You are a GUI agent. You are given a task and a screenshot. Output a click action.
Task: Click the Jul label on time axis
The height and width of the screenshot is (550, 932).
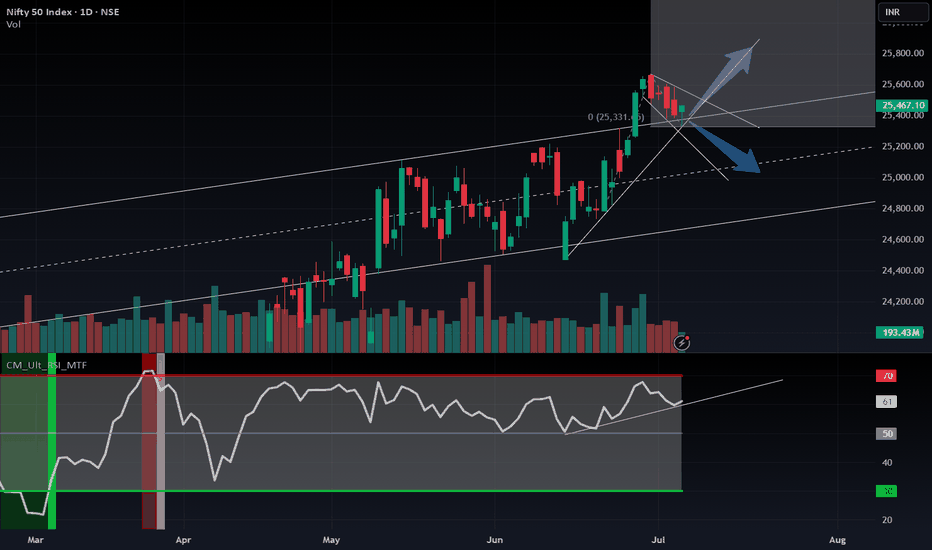pos(658,540)
